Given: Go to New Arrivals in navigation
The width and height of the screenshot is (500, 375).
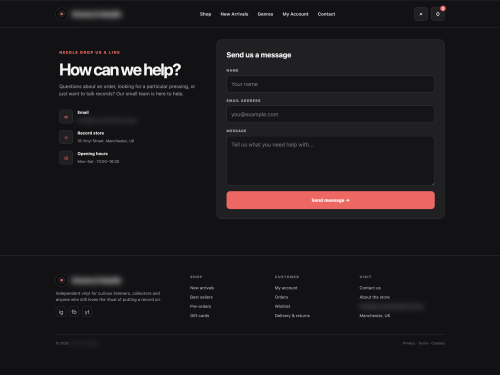Looking at the screenshot, I should 234,14.
